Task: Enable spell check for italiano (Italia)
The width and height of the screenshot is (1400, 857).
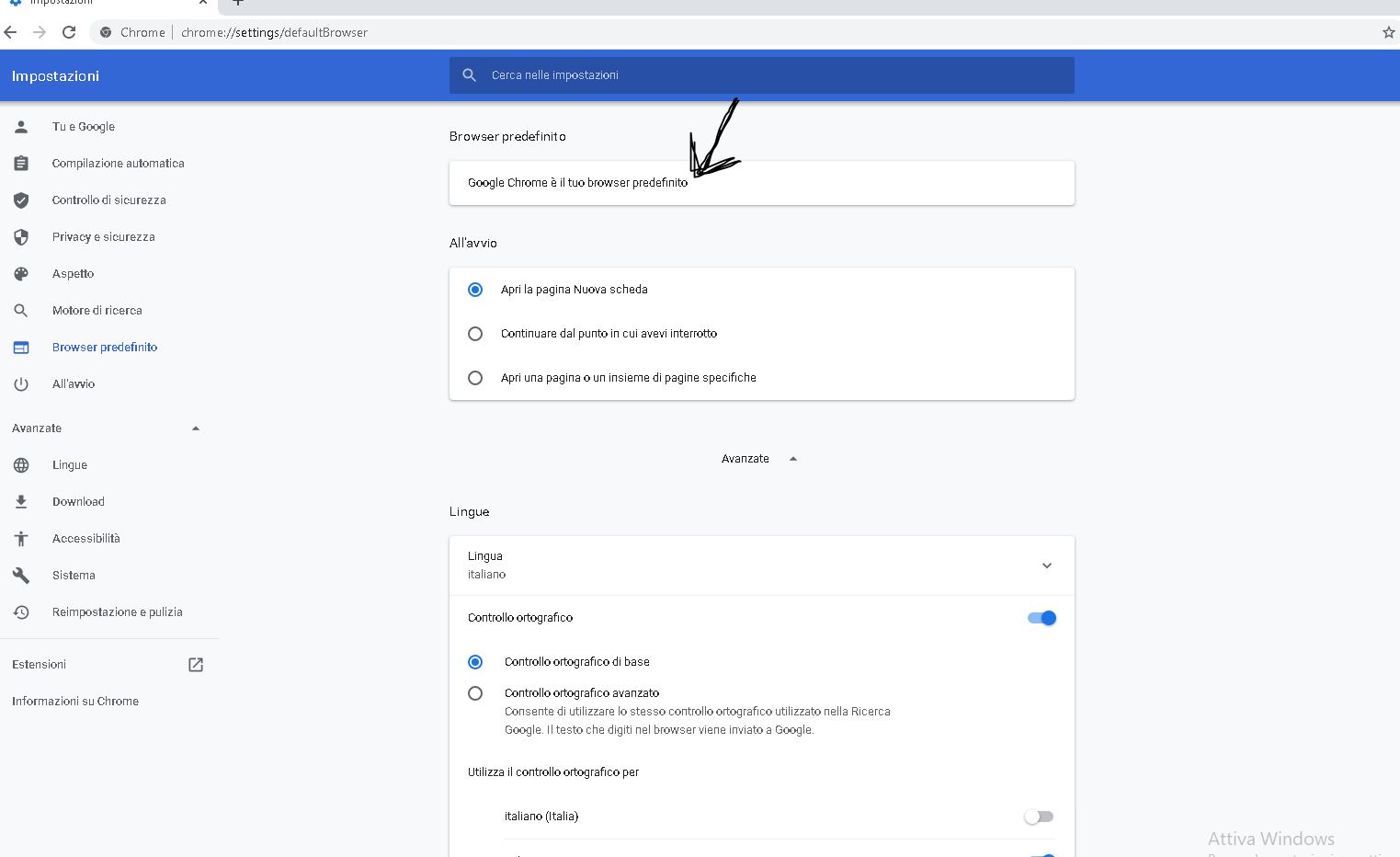Action: coord(1039,817)
